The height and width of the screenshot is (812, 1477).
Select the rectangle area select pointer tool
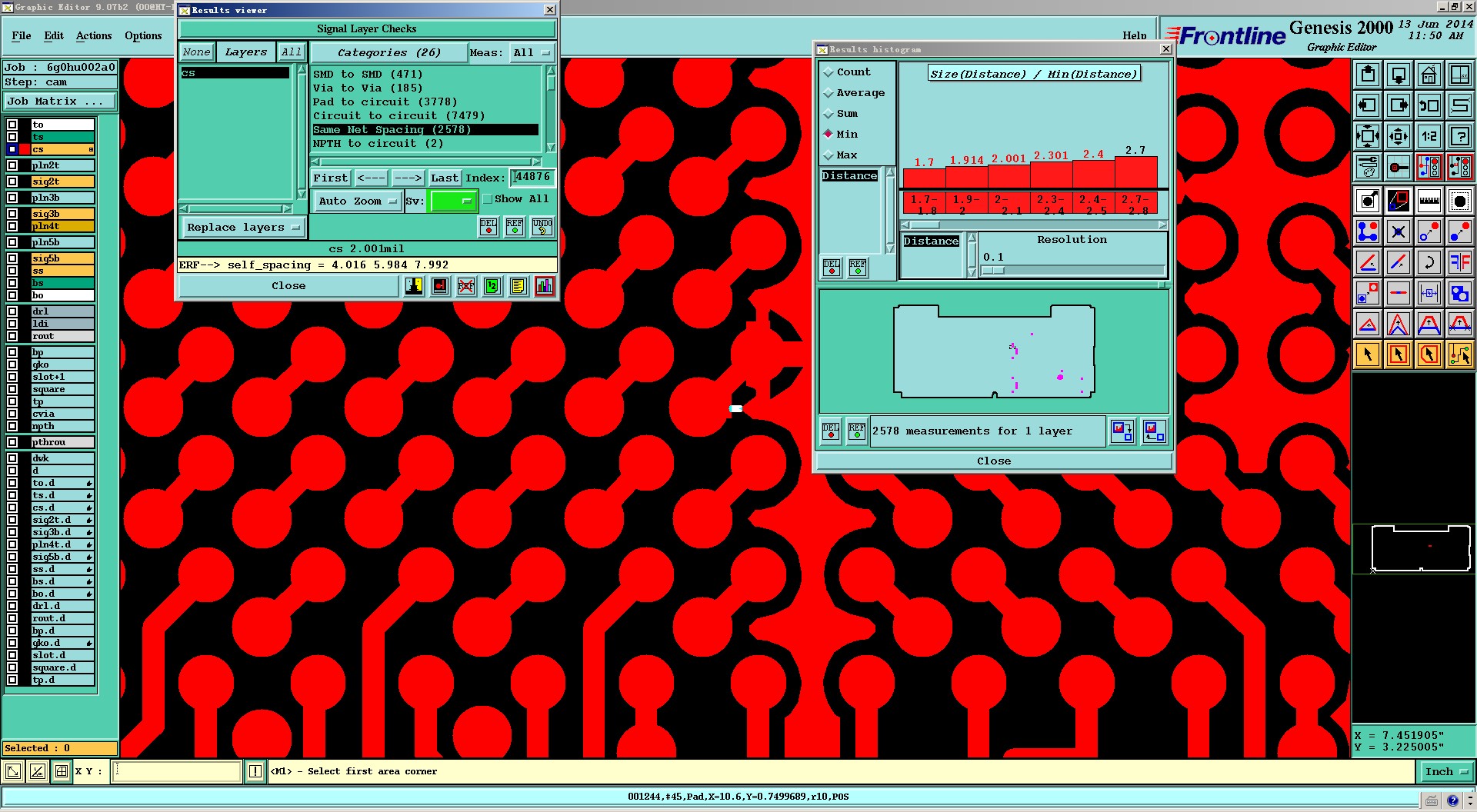tap(1398, 354)
